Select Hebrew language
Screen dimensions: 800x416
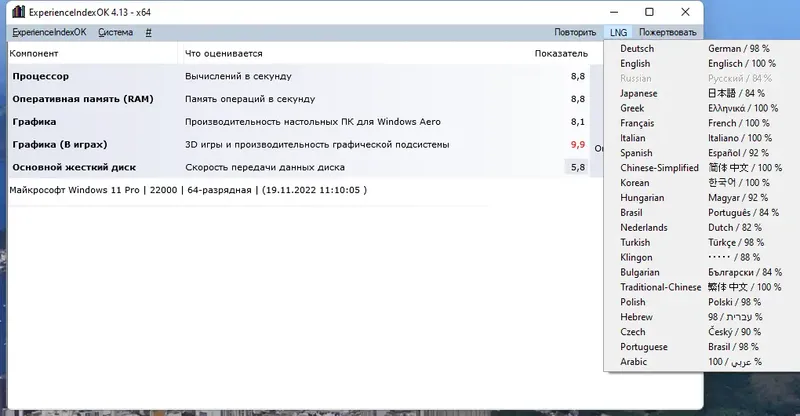[702, 317]
